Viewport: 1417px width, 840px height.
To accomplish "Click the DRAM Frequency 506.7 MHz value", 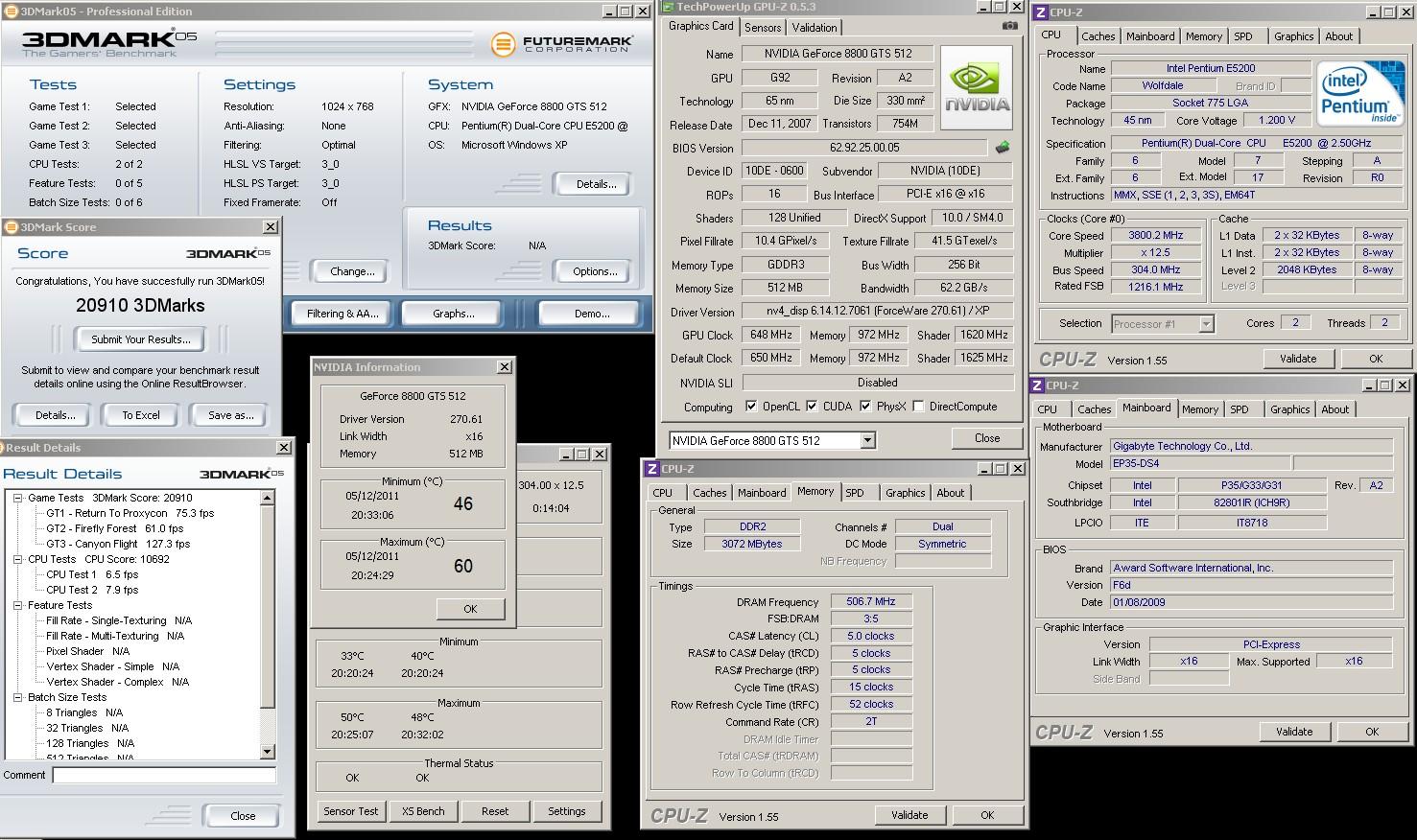I will click(x=871, y=602).
